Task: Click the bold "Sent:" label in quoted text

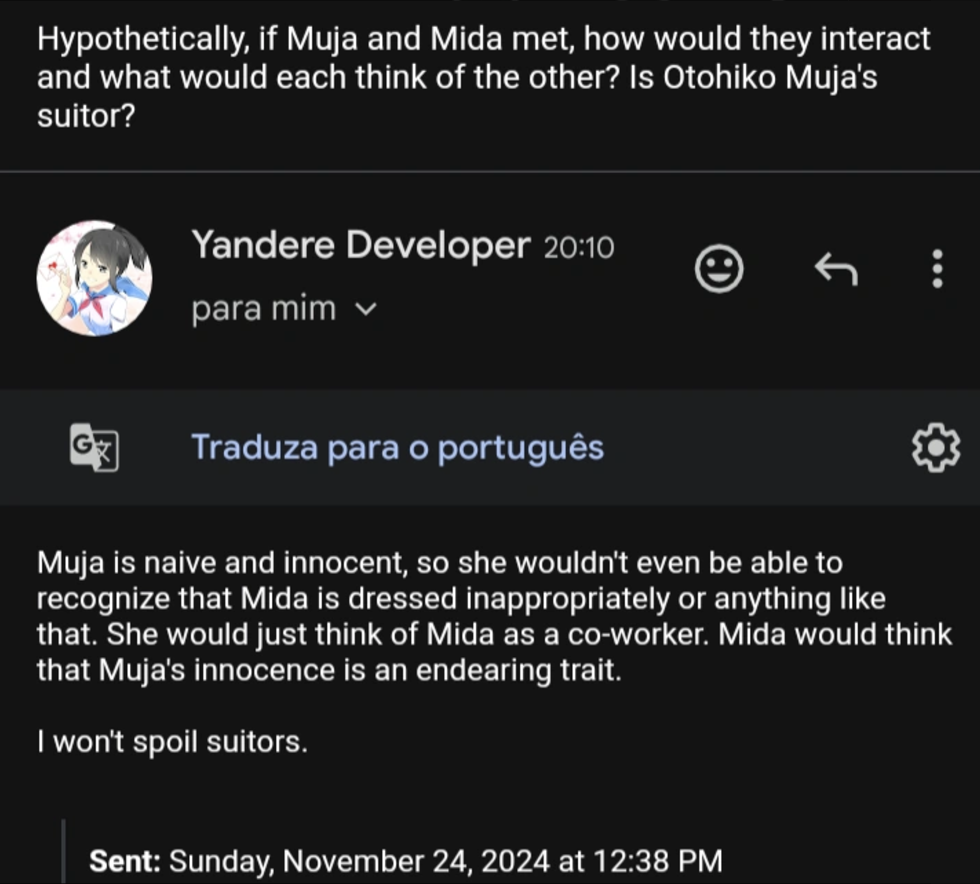Action: 125,861
